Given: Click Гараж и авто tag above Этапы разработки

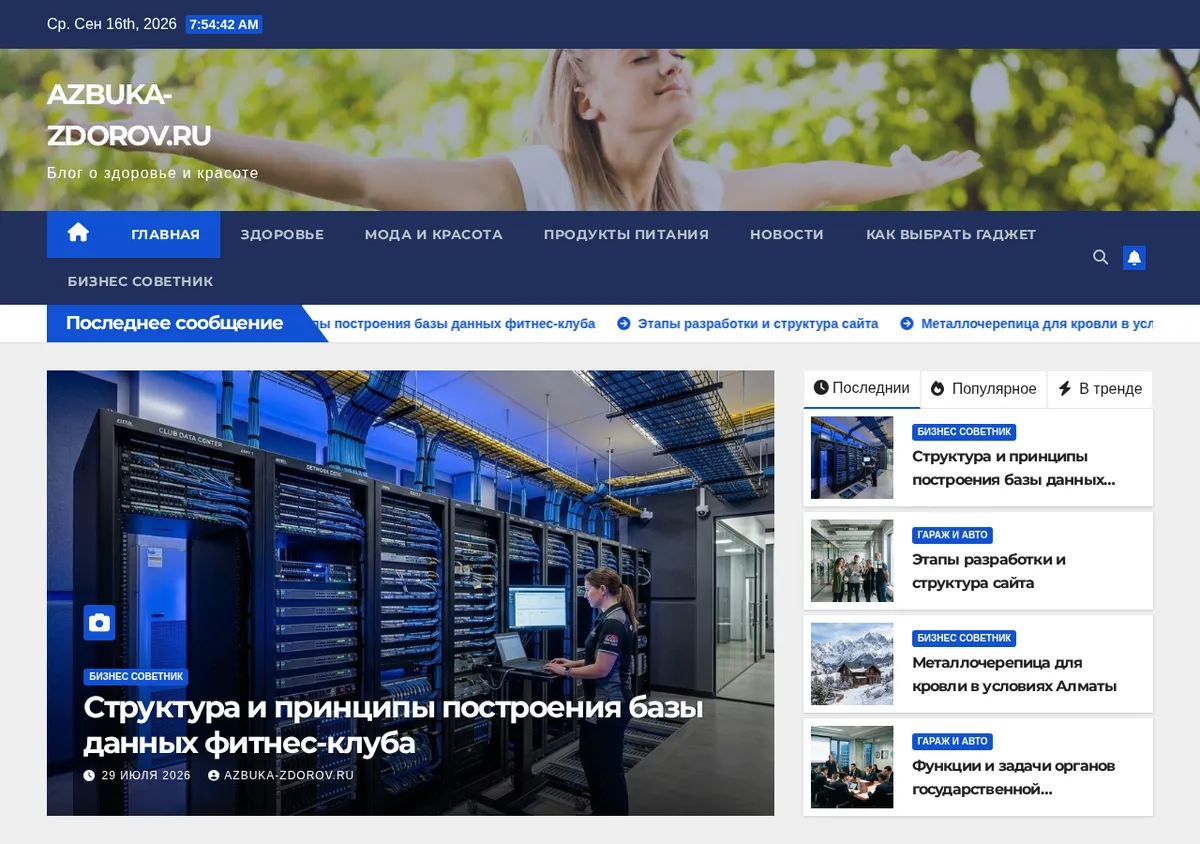Looking at the screenshot, I should 952,535.
